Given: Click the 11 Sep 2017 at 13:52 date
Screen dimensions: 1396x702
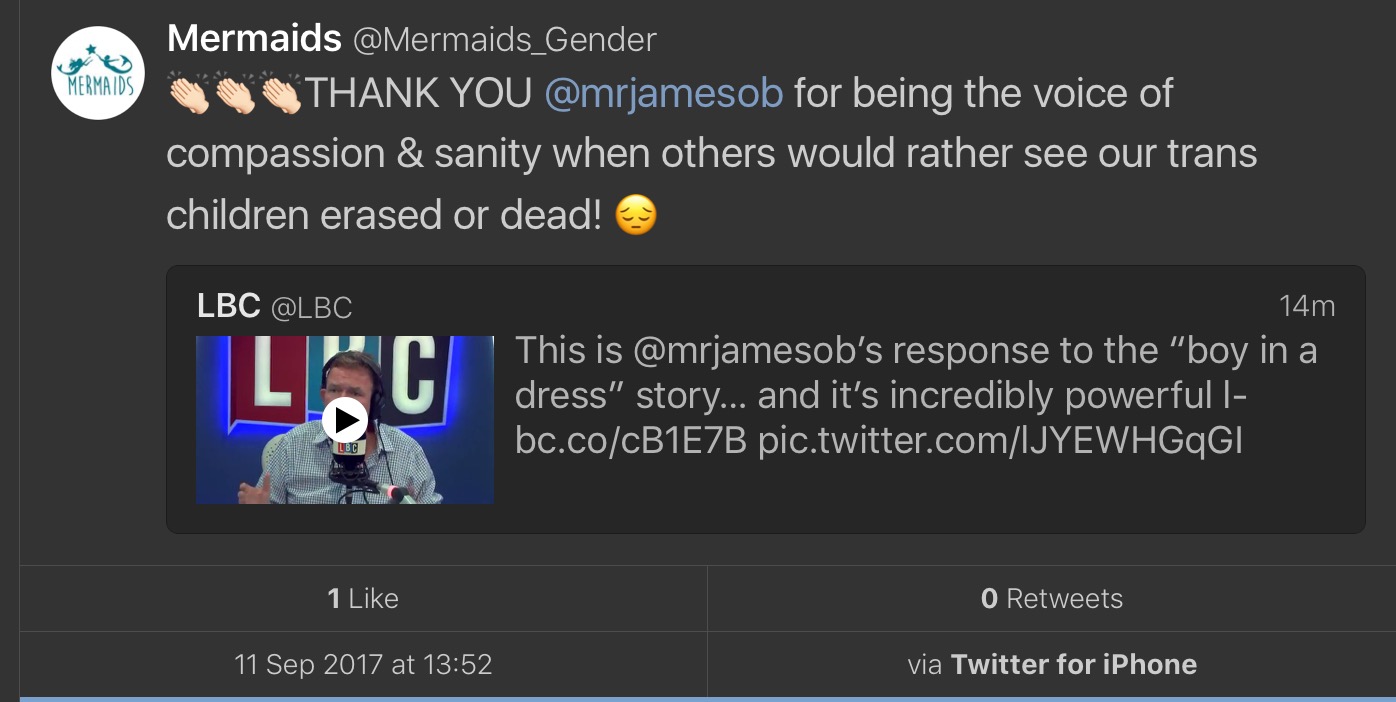Looking at the screenshot, I should tap(363, 664).
